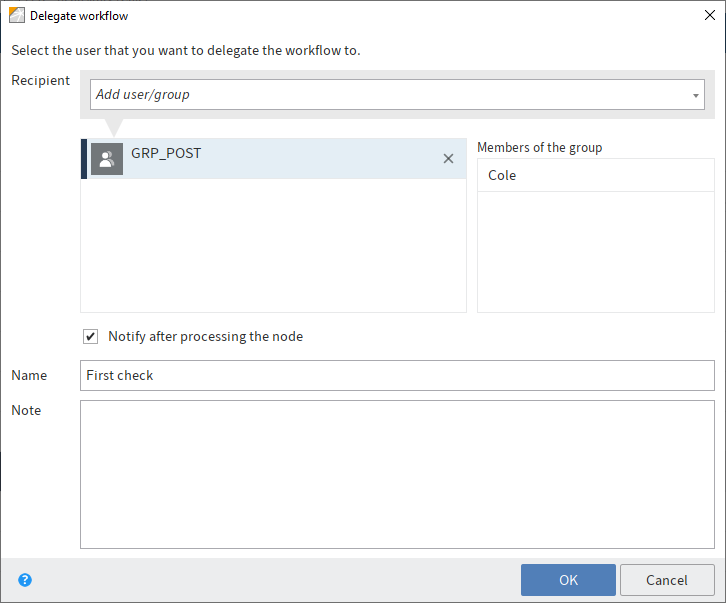This screenshot has height=603, width=726.
Task: Remove GRP_POST recipient with X icon
Action: coord(448,159)
